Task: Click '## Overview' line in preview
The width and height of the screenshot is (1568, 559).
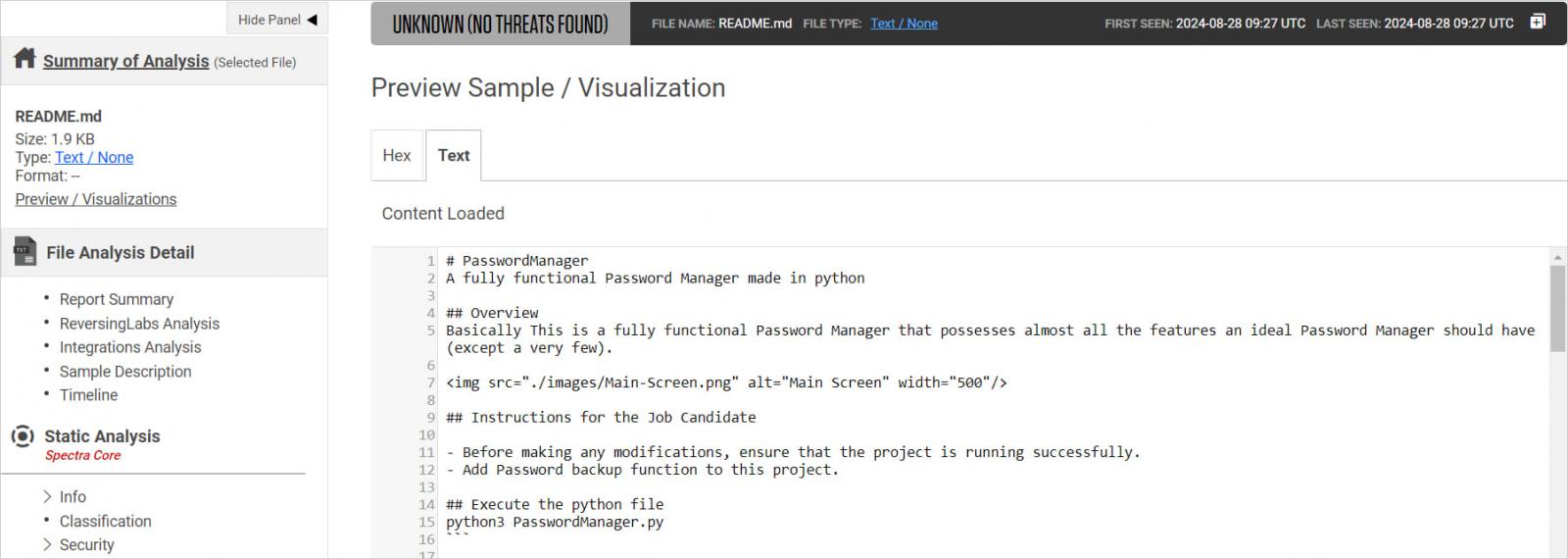Action: tap(492, 313)
